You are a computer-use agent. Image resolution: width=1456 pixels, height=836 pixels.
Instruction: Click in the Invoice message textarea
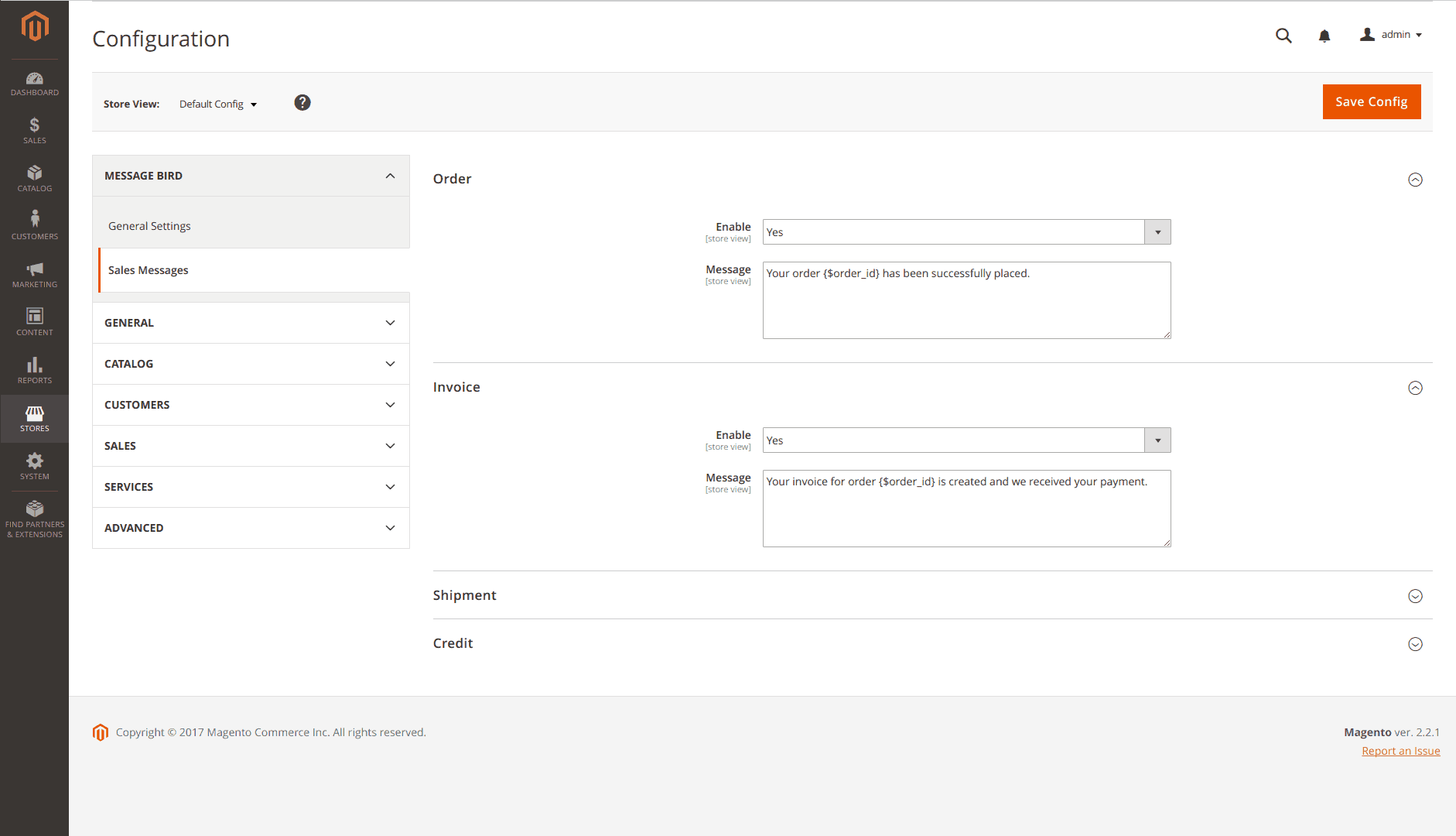(966, 509)
